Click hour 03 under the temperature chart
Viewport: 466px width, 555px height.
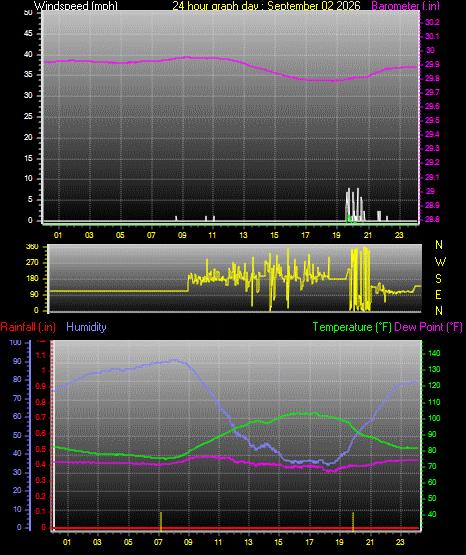(x=97, y=542)
